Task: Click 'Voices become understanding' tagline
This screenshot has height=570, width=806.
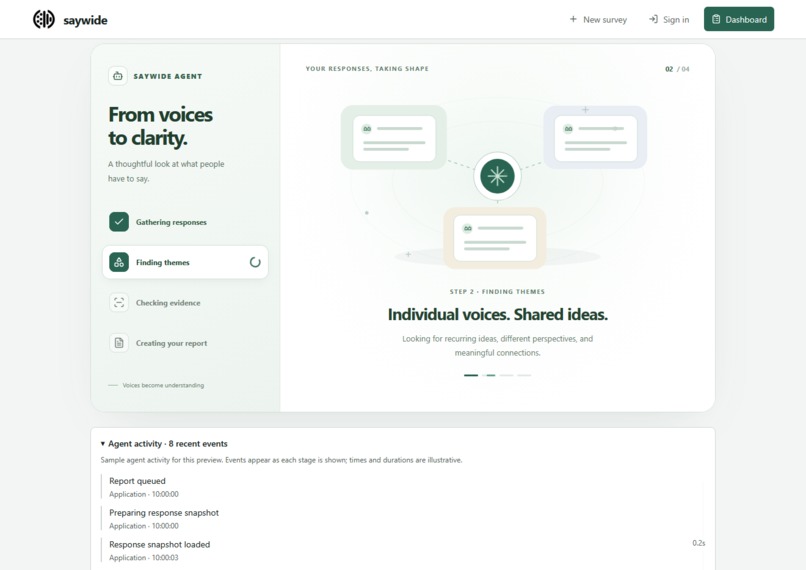Action: [x=163, y=385]
